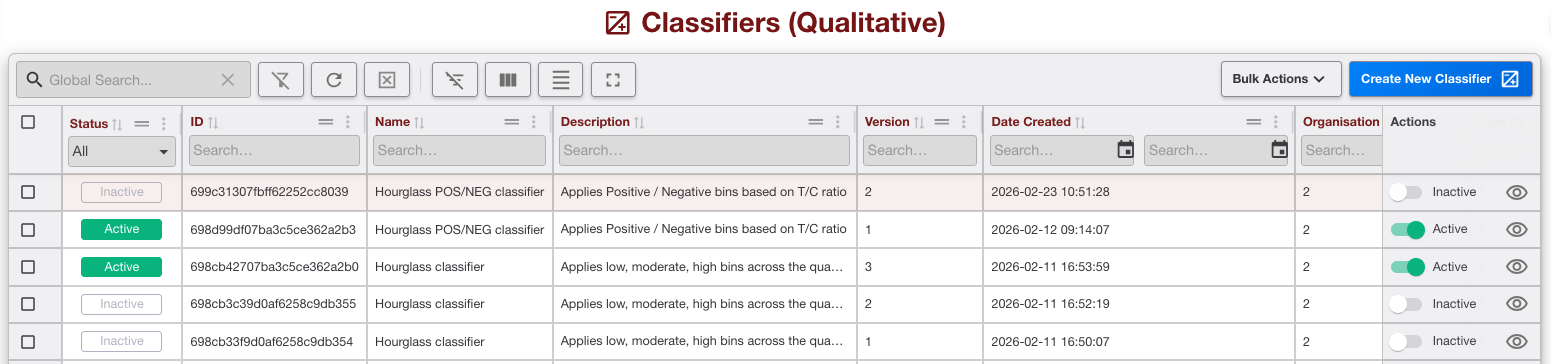Open the show/hide columns icon

point(508,80)
